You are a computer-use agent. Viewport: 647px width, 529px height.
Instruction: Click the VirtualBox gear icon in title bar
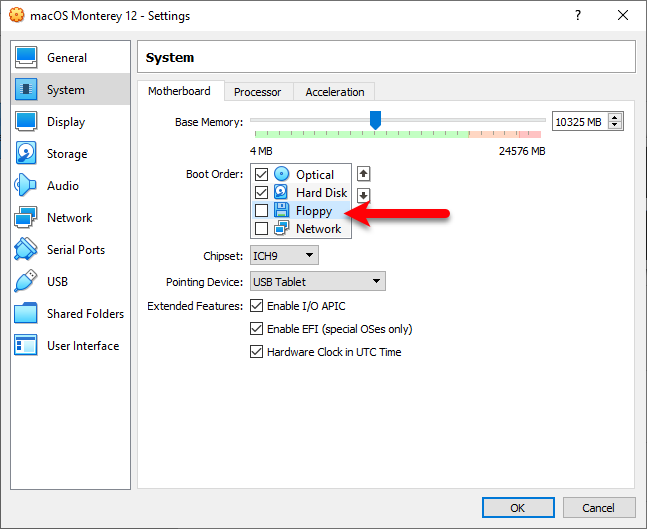pos(17,15)
